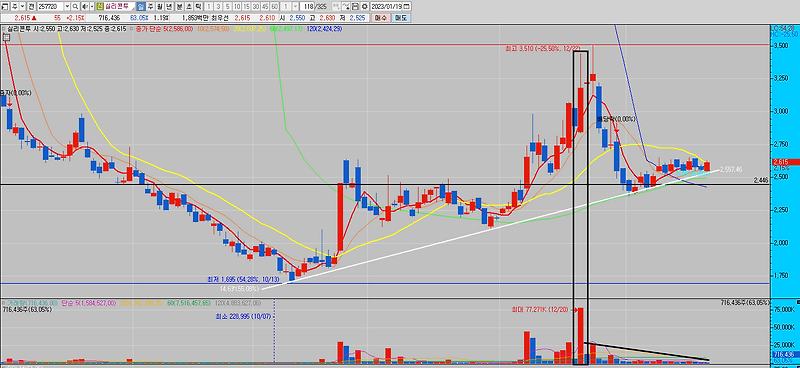Open the dropdown next to 주 selector
800x368 pixels.
23,6
